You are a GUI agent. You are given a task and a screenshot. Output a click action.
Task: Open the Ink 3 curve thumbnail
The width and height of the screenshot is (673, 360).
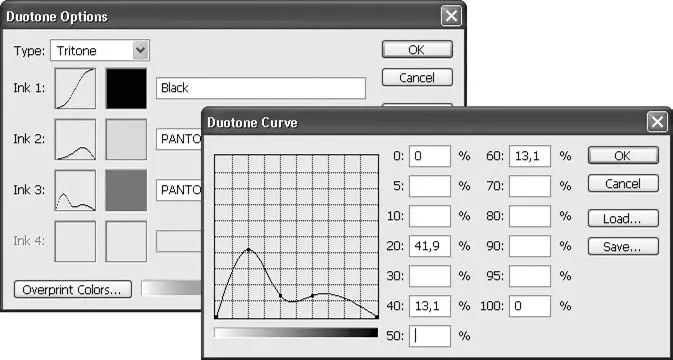point(75,190)
